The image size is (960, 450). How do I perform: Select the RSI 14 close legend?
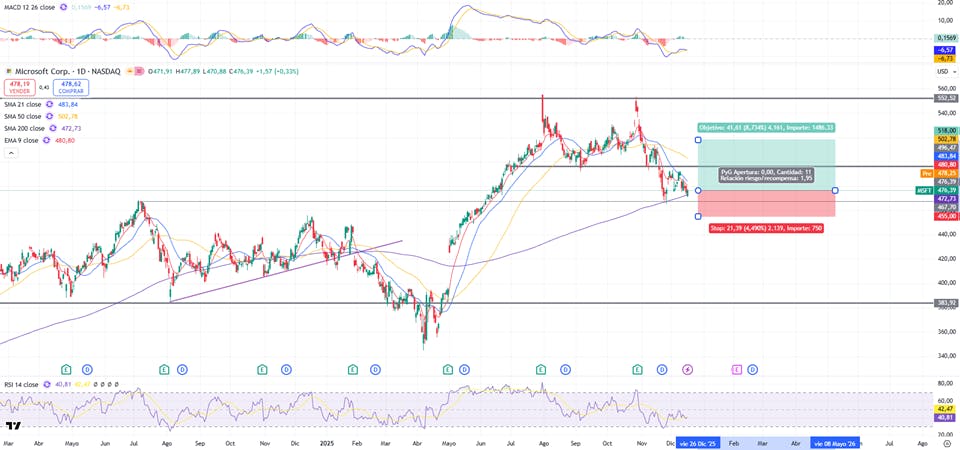click(x=20, y=384)
